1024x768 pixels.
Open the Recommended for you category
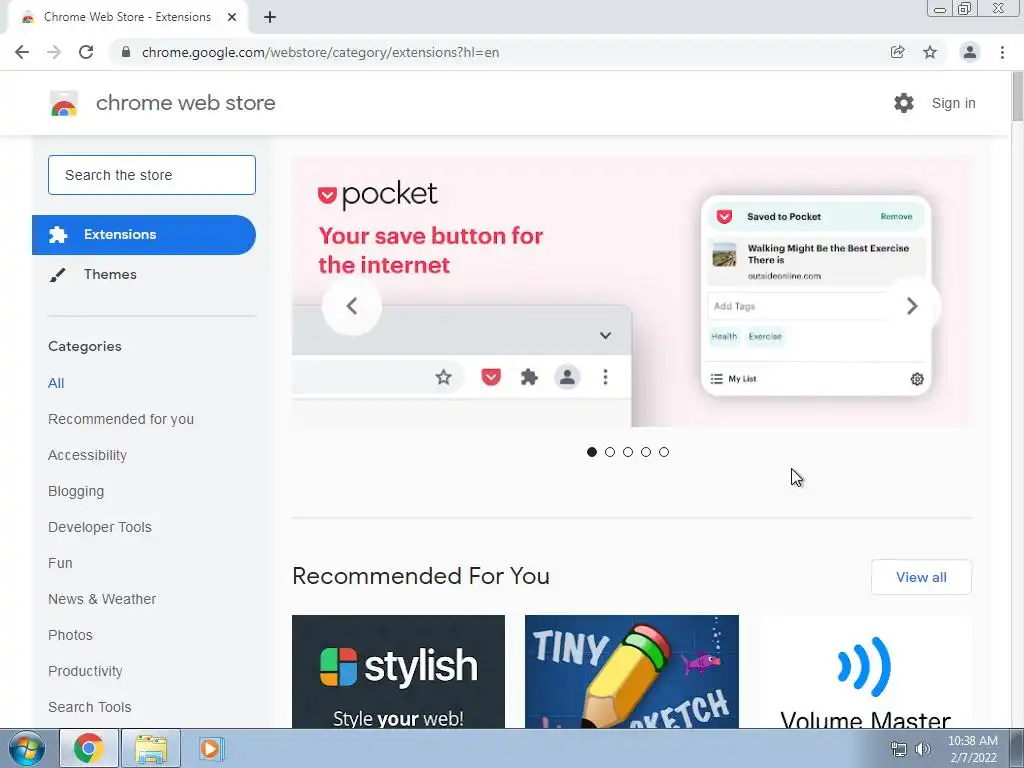click(121, 419)
